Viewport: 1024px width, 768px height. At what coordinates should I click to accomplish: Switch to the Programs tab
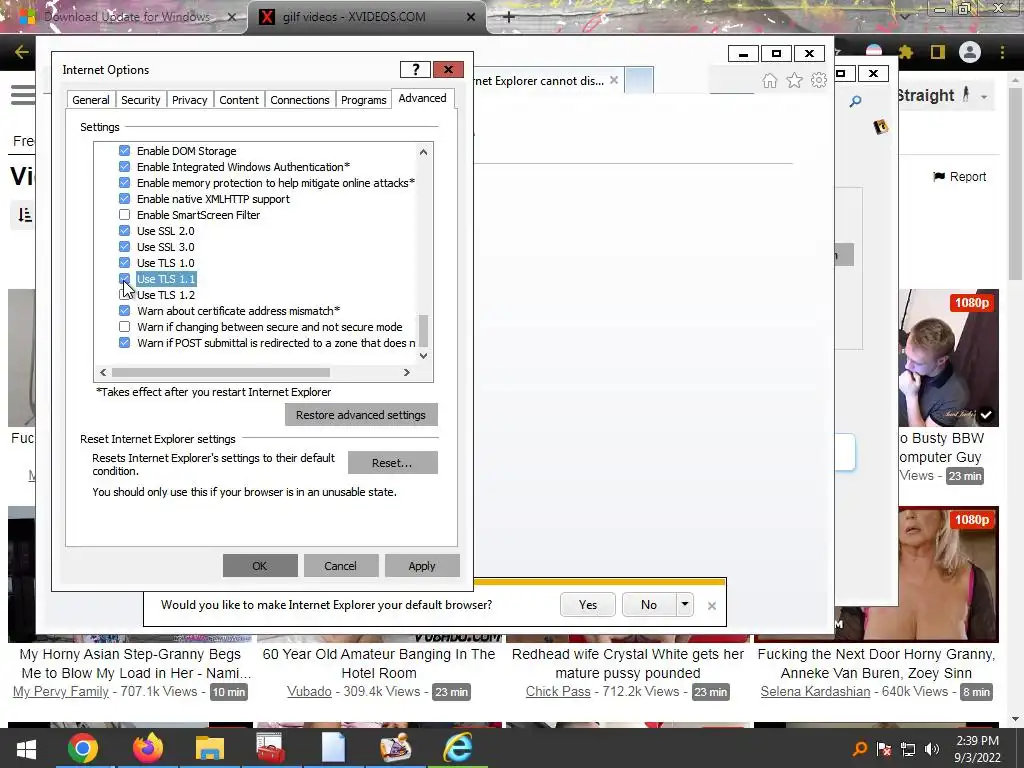click(363, 100)
